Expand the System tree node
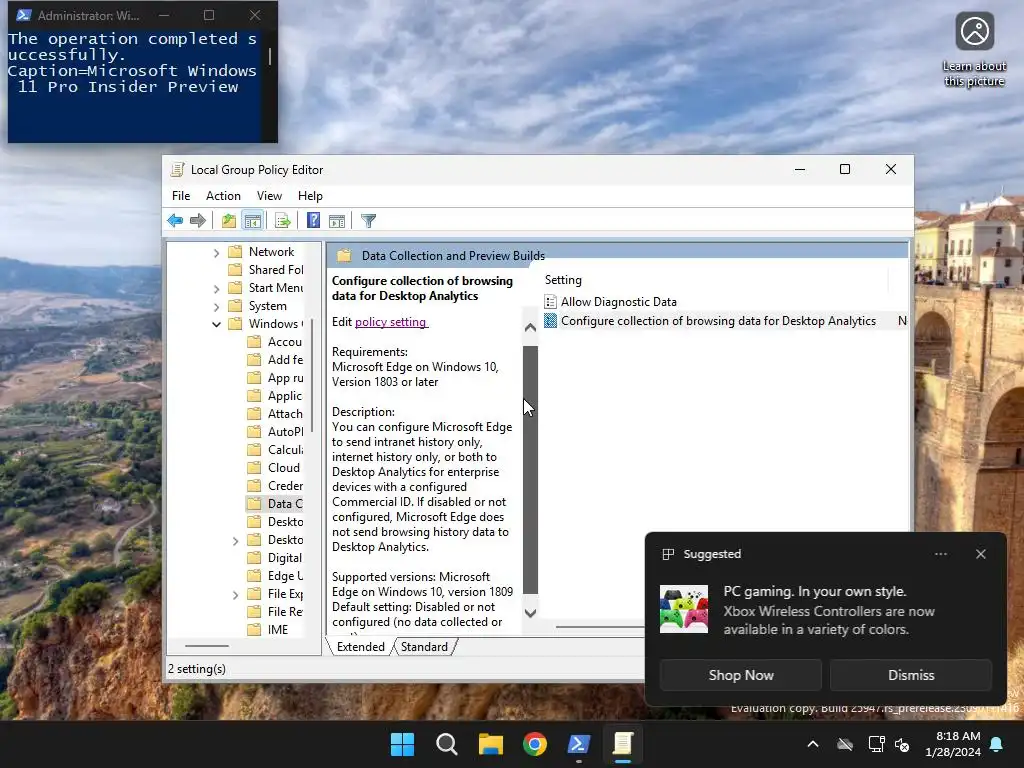 click(x=216, y=306)
